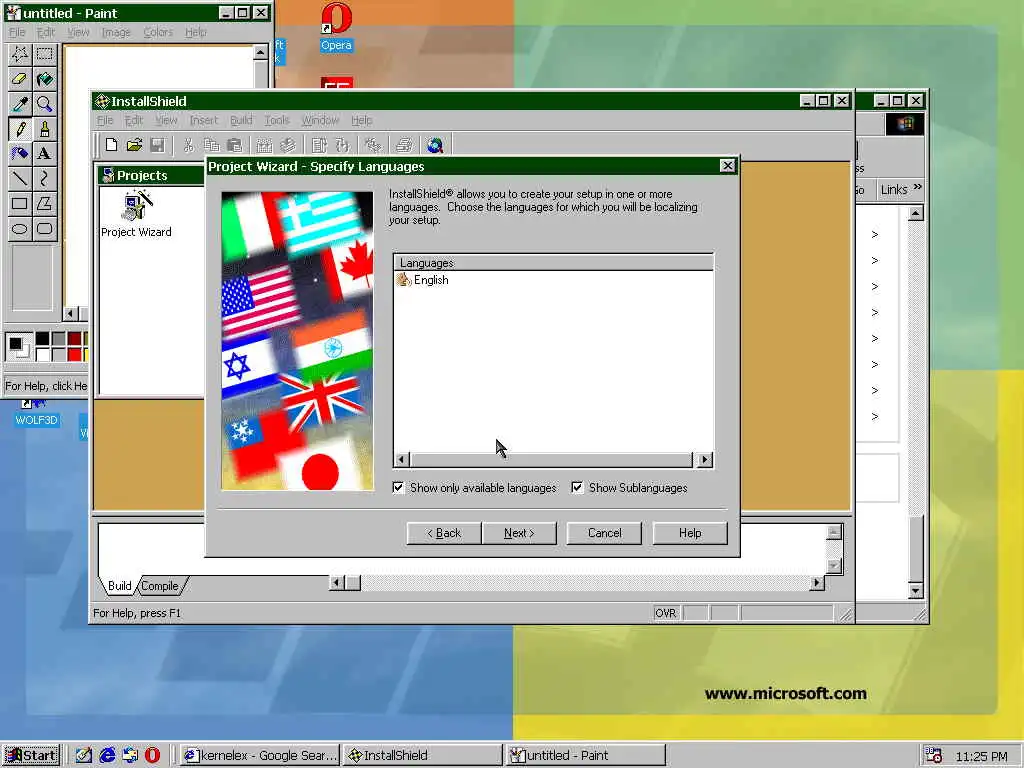1024x768 pixels.
Task: Click the Cut scissors icon in InstallShield toolbar
Action: point(188,145)
